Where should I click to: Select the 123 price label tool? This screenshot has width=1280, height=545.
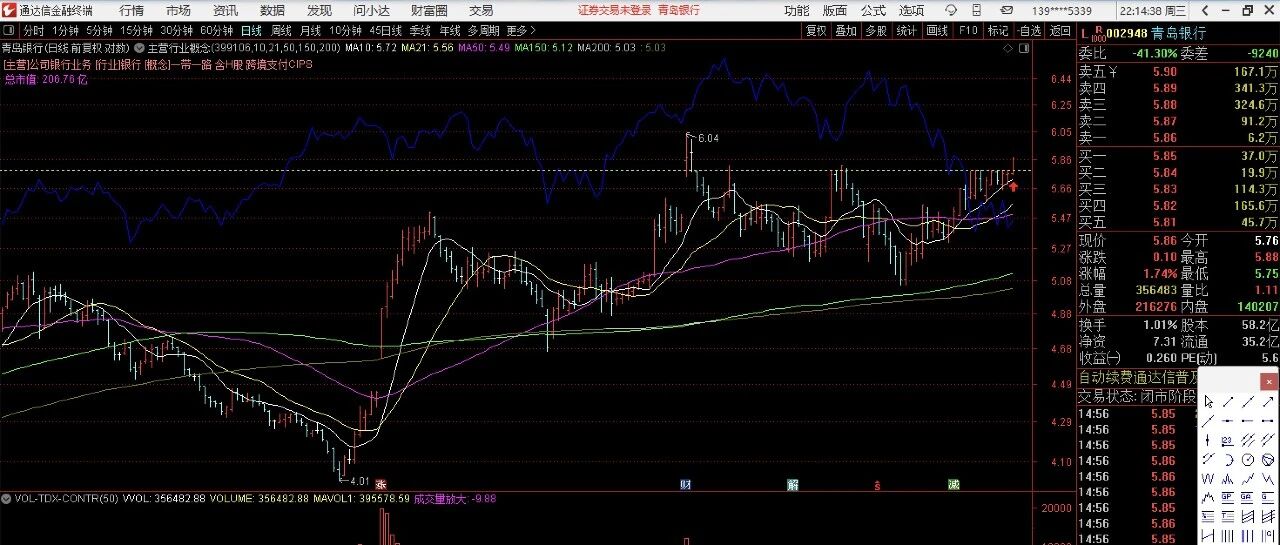tap(1228, 439)
